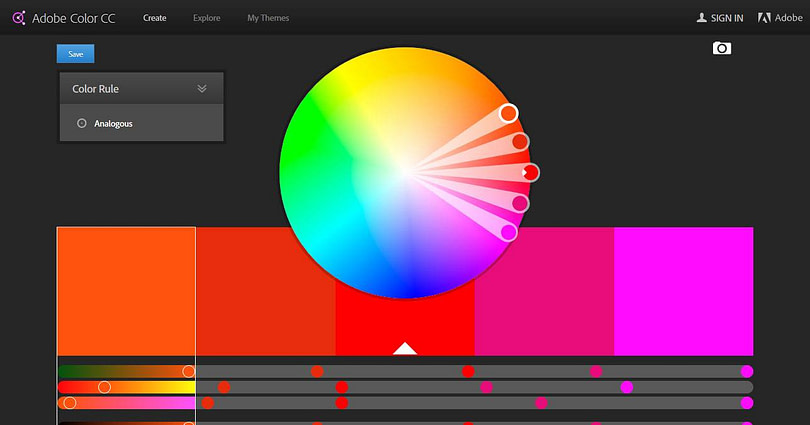
Task: Expand the Color Rule double-chevron
Action: (202, 89)
